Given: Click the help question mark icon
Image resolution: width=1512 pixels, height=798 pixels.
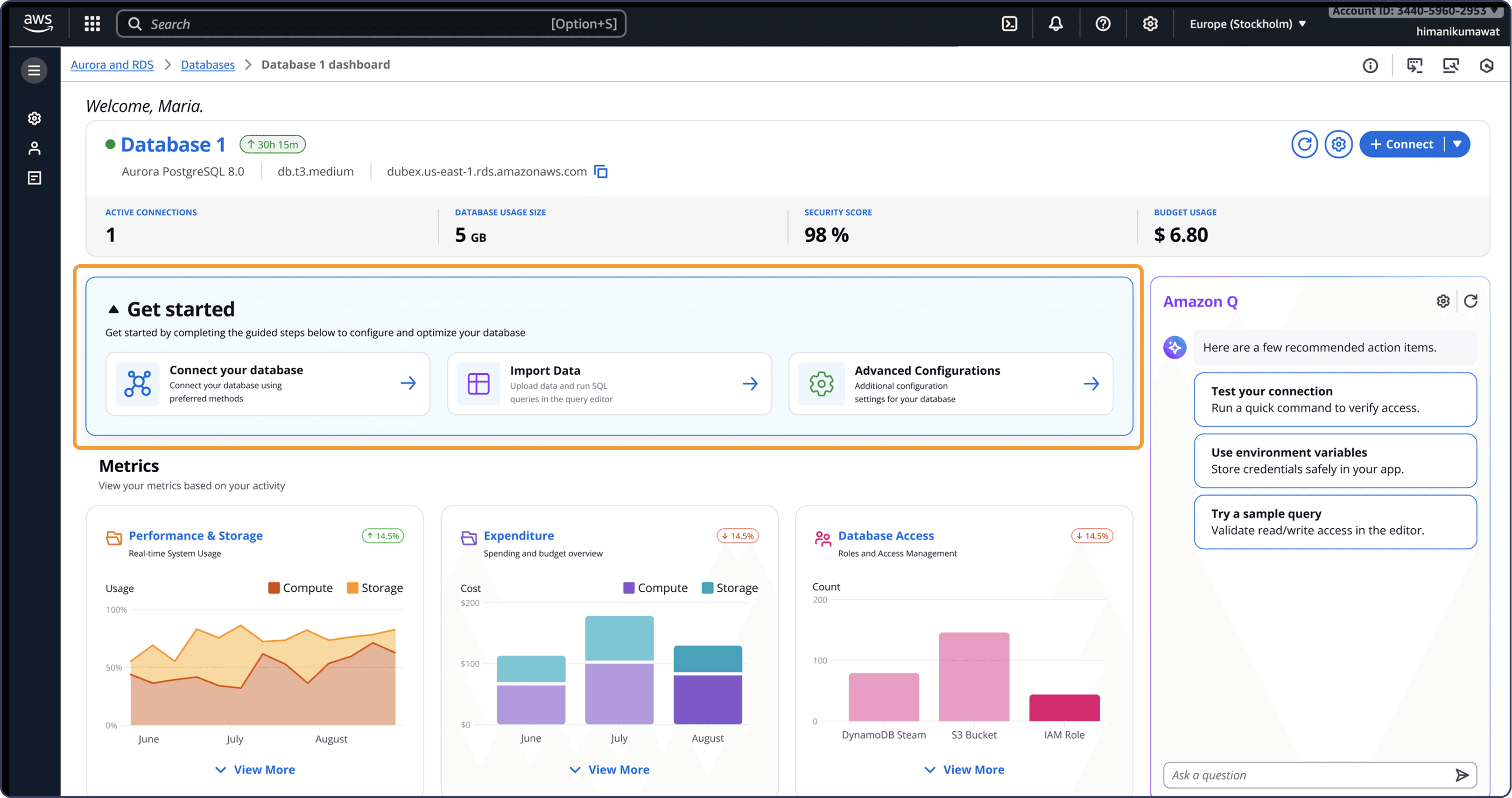Looking at the screenshot, I should (x=1103, y=24).
